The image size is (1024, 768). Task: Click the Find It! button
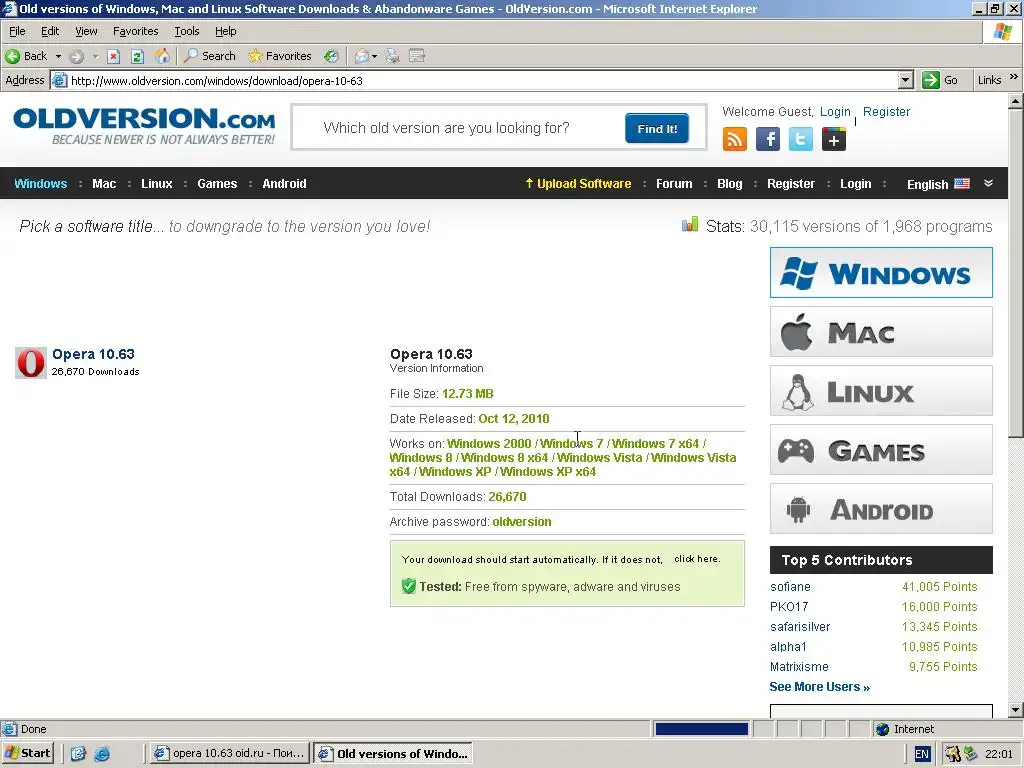click(656, 128)
